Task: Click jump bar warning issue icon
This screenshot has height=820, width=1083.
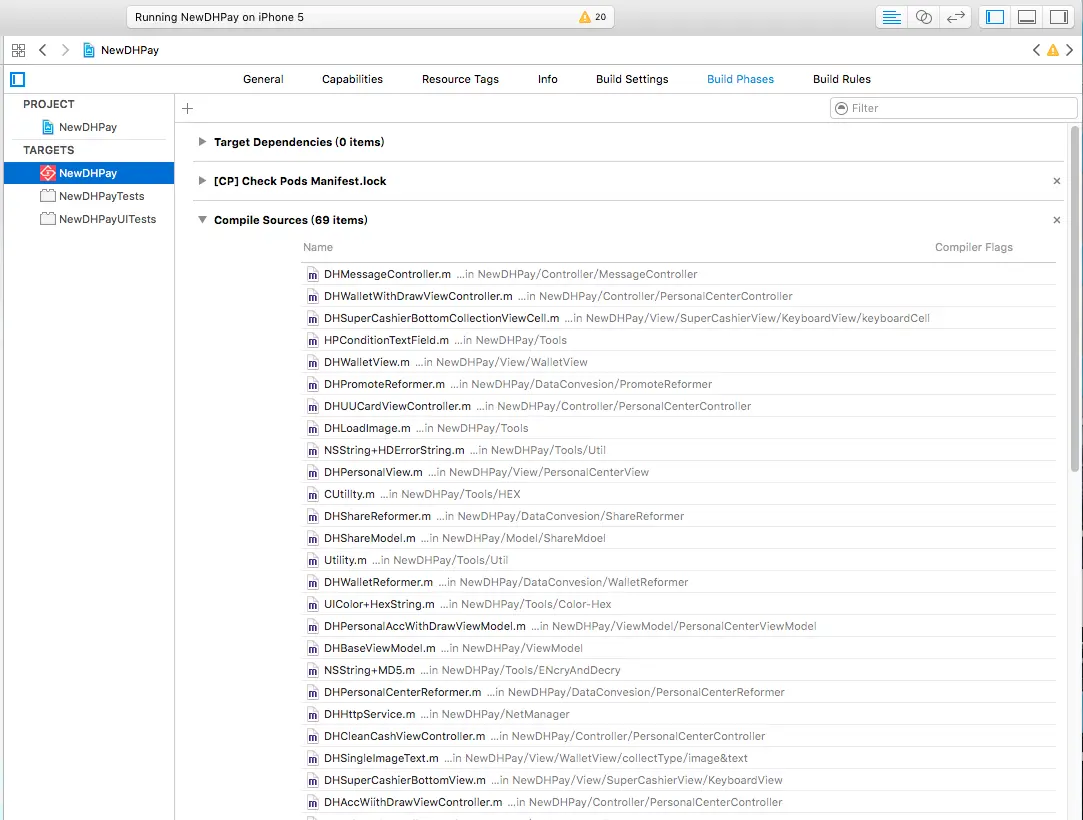Action: (x=1053, y=50)
